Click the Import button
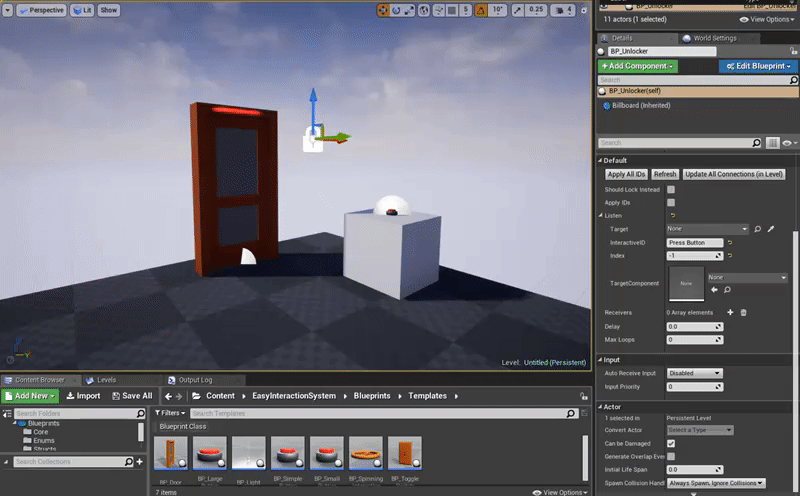Image resolution: width=800 pixels, height=496 pixels. 84,396
